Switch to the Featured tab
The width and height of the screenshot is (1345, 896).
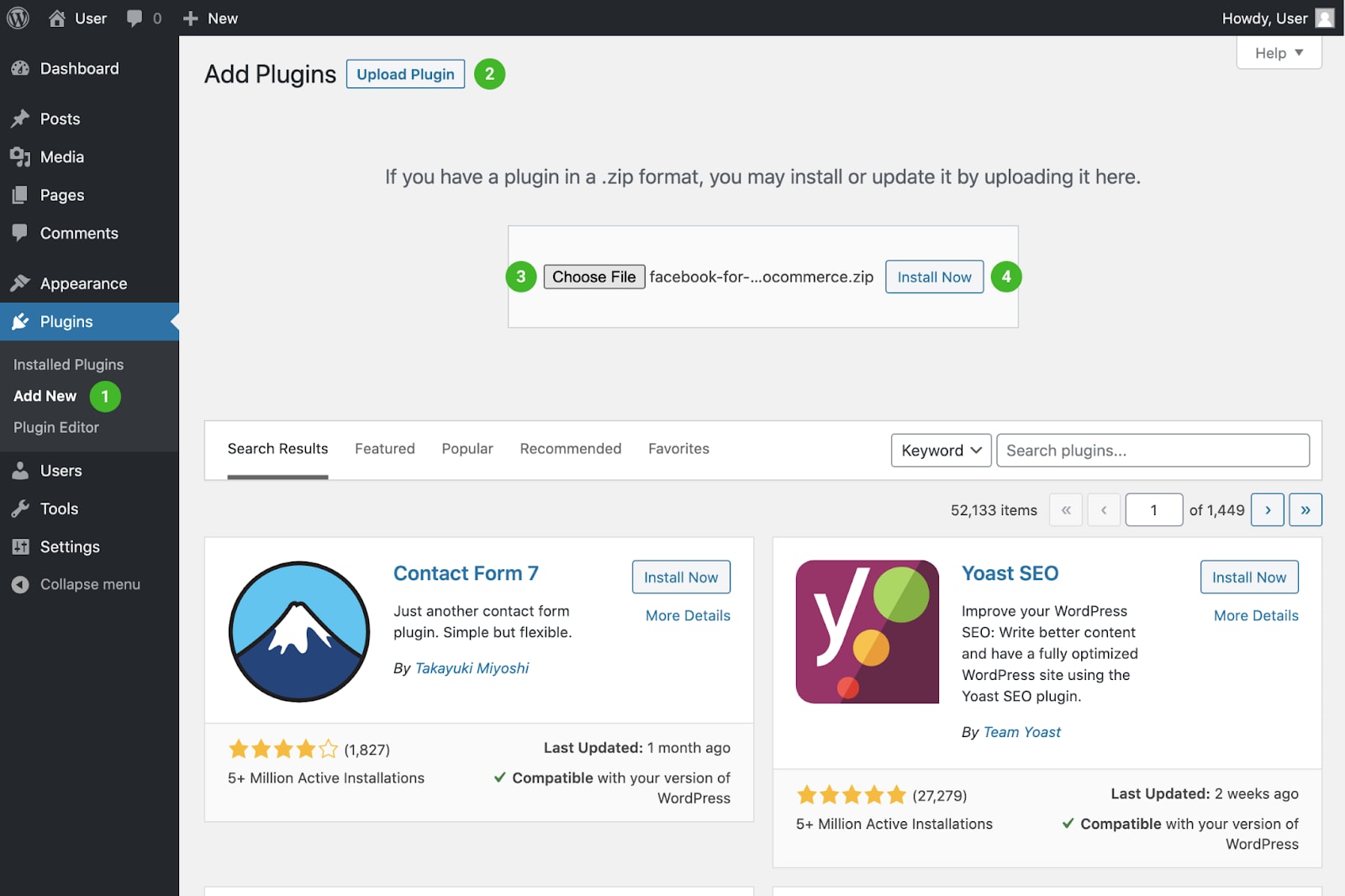pyautogui.click(x=385, y=449)
